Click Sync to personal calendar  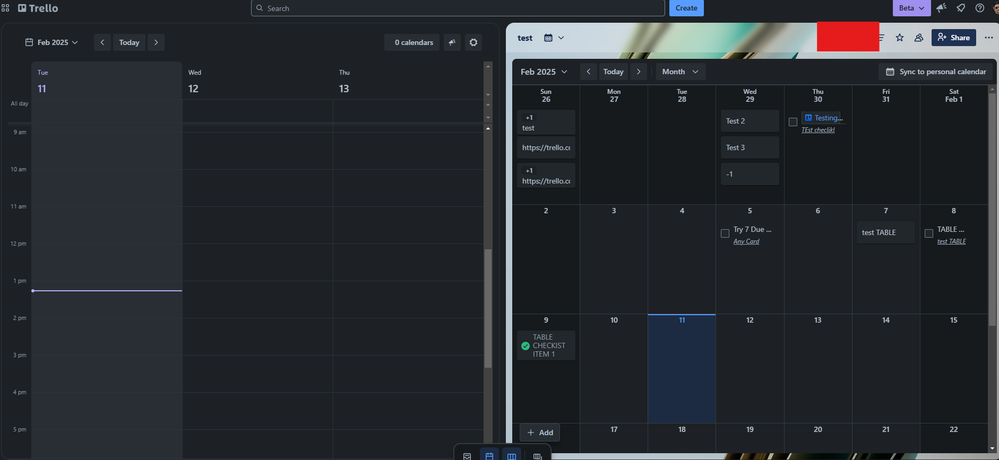pos(936,71)
